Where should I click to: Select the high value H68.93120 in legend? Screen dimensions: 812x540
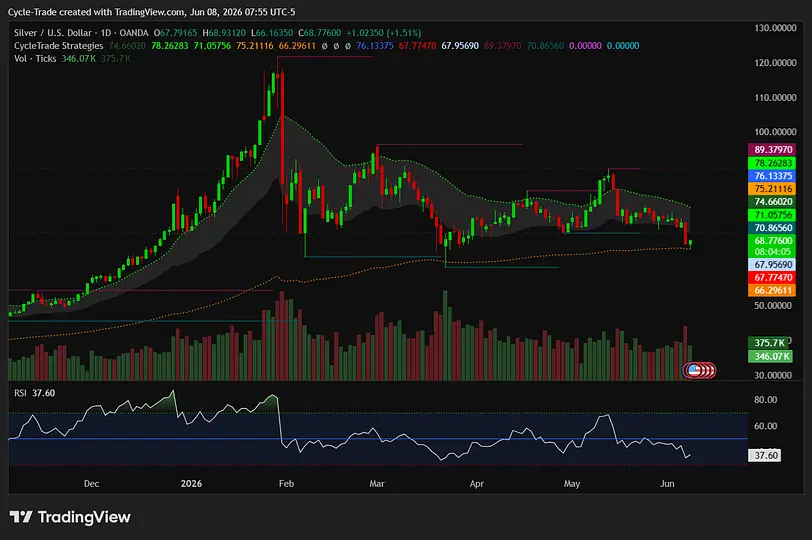click(224, 33)
